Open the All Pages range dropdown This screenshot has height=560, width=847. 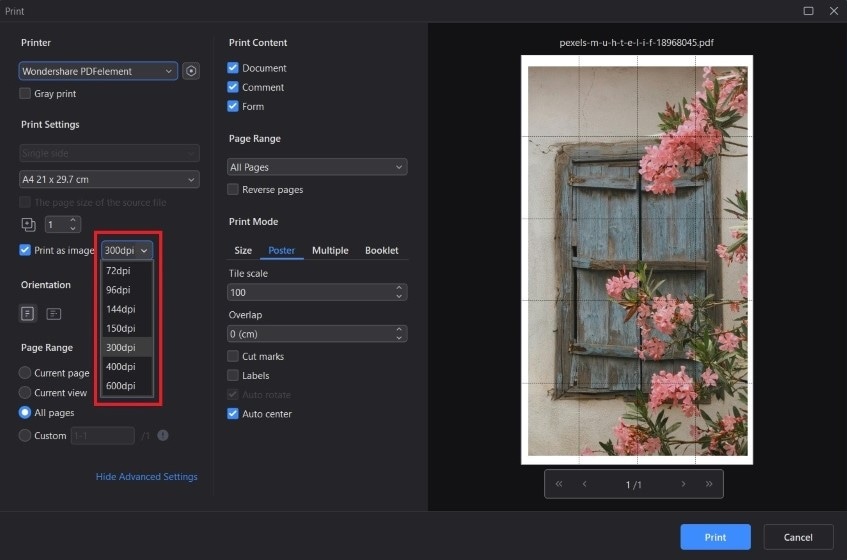click(317, 167)
